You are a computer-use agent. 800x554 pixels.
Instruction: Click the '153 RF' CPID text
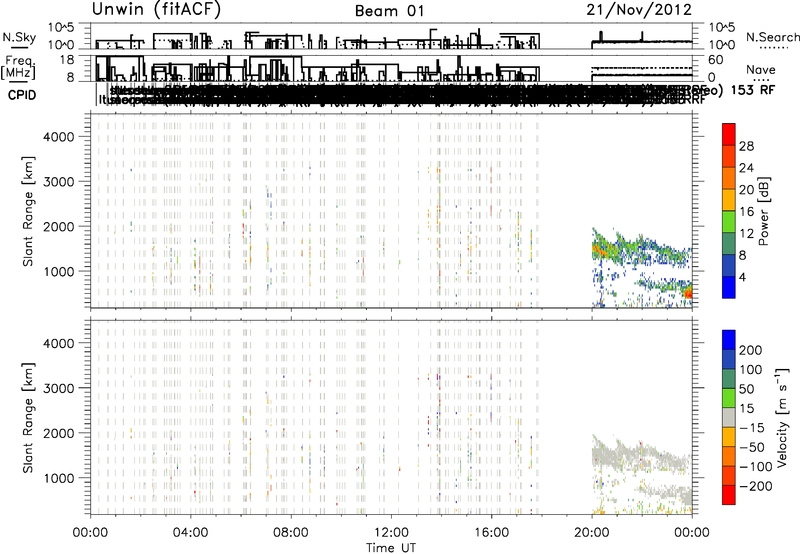(x=753, y=90)
